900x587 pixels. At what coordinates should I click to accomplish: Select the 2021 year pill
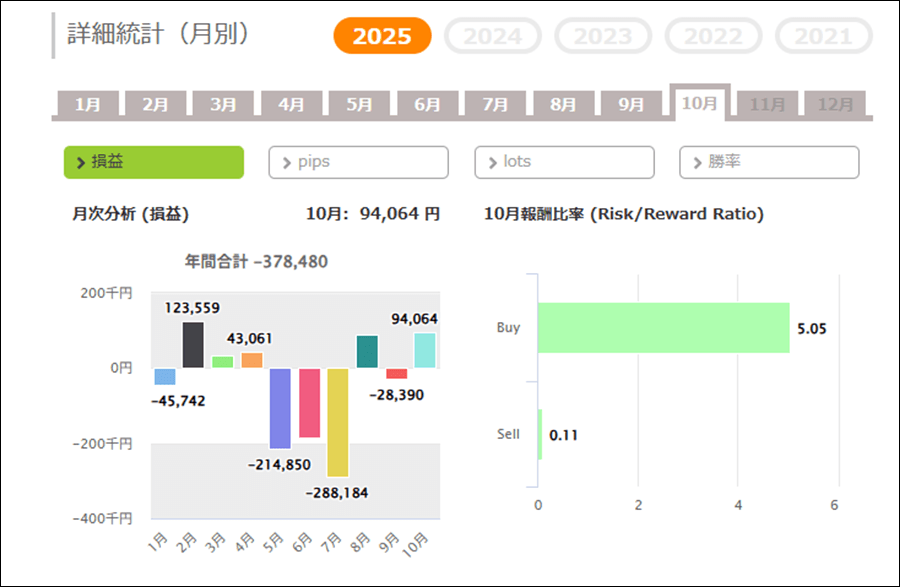click(x=823, y=36)
